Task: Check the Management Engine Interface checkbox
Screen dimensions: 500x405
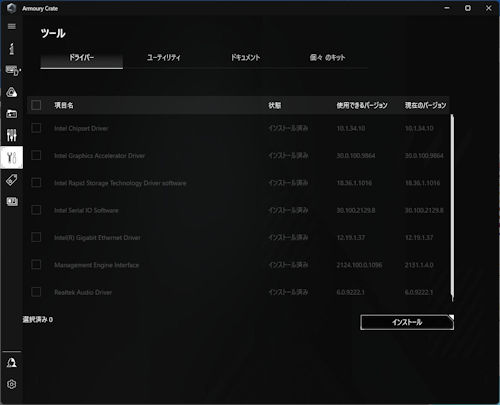Action: coord(36,265)
